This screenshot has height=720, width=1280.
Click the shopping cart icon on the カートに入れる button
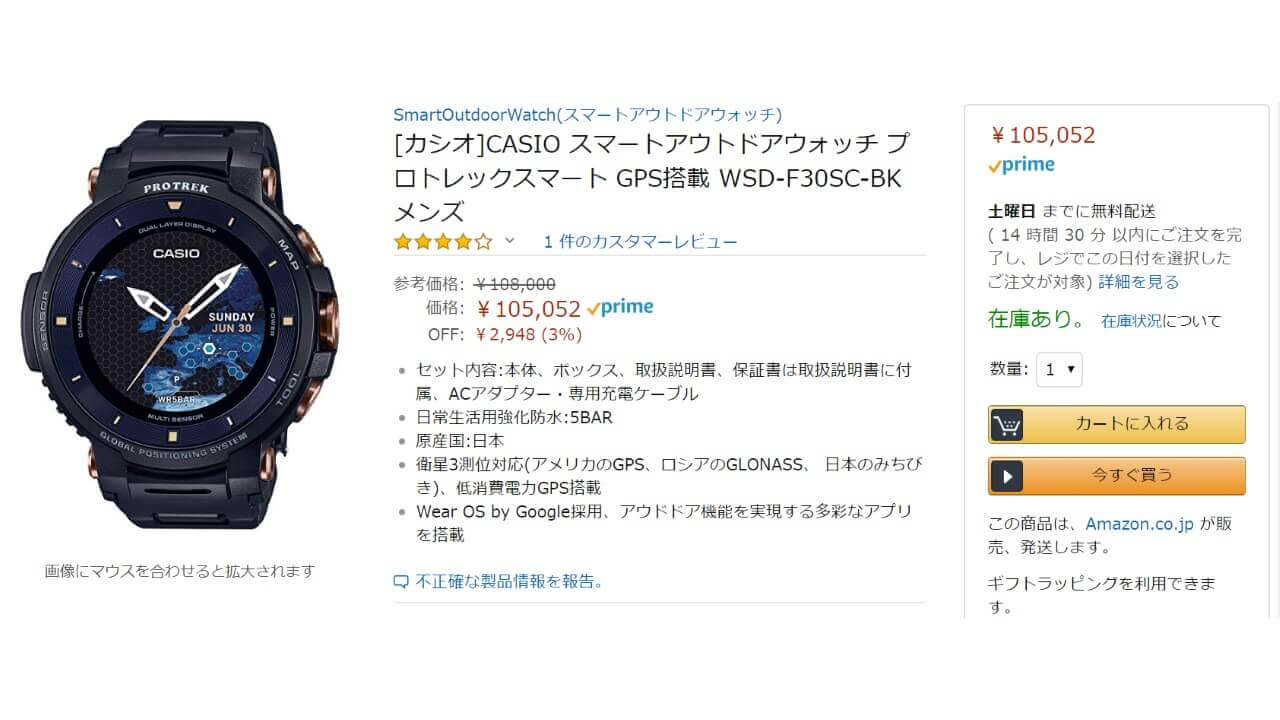(x=1007, y=425)
